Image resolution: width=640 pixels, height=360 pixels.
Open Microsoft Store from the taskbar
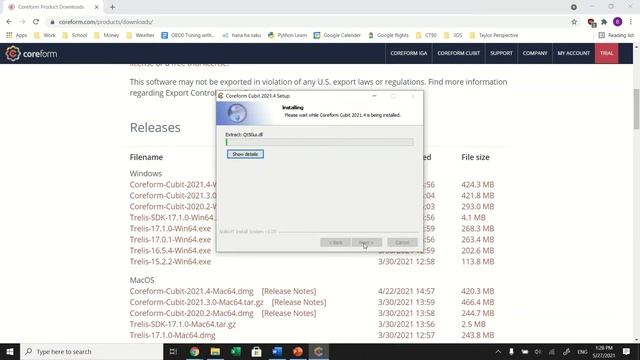[x=256, y=351]
